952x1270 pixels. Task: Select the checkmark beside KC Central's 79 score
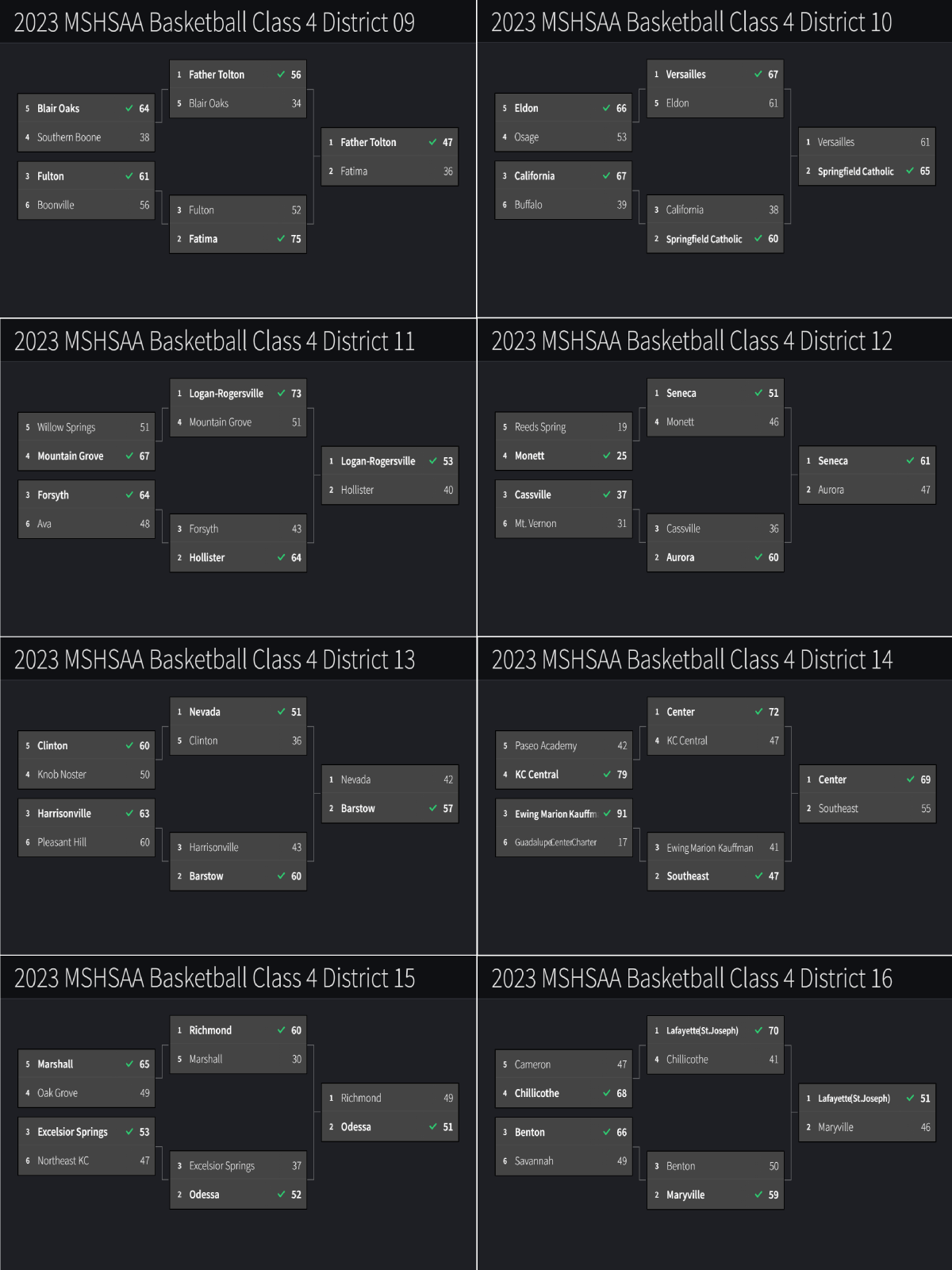[x=607, y=775]
